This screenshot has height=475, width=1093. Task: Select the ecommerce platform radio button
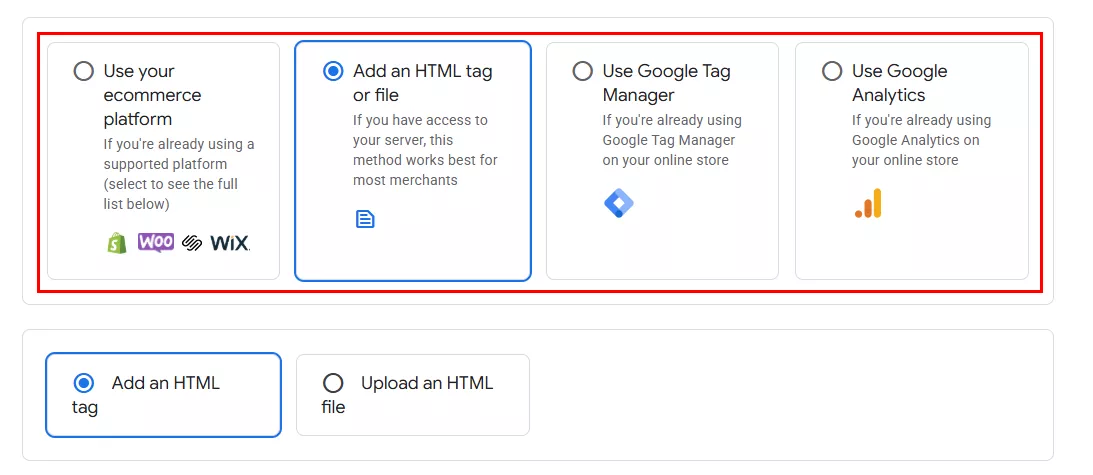[84, 71]
